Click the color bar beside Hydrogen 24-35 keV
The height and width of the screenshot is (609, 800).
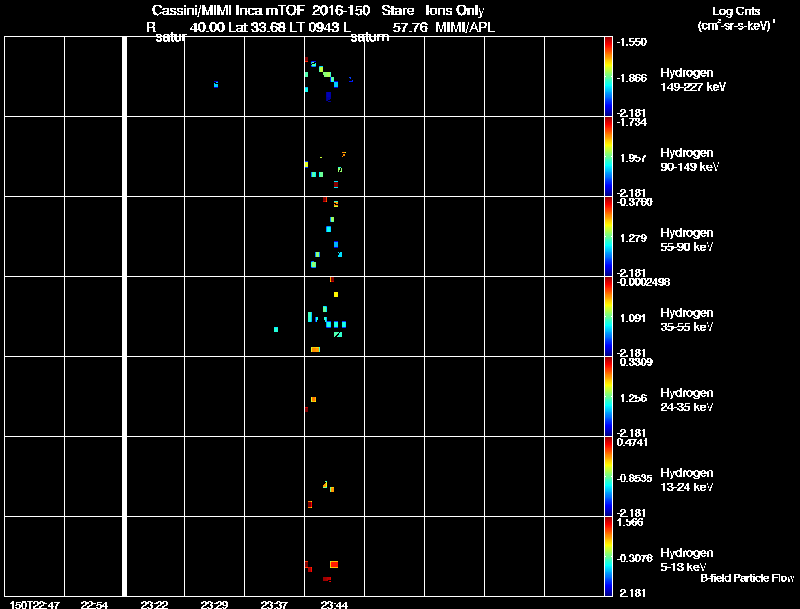(608, 397)
